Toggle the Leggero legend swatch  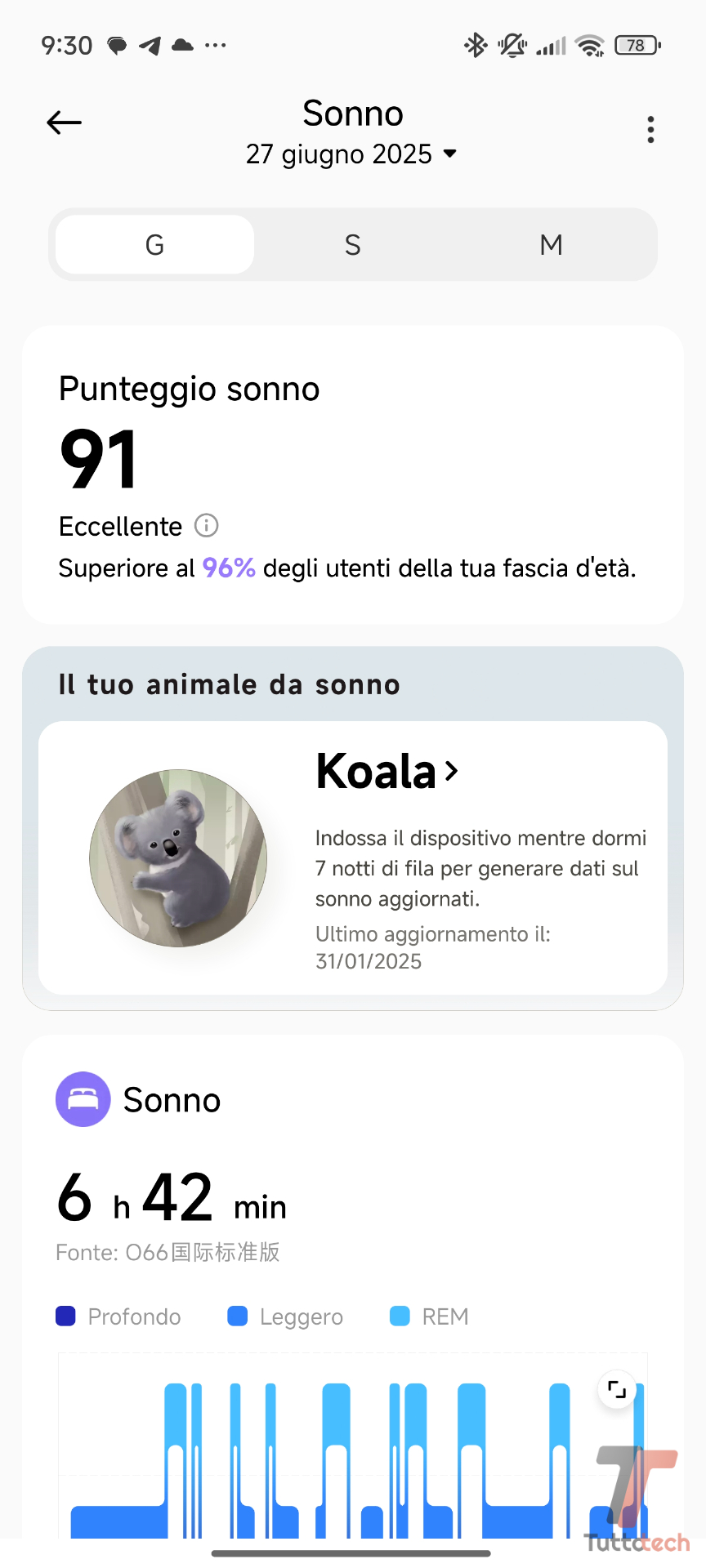point(238,1316)
